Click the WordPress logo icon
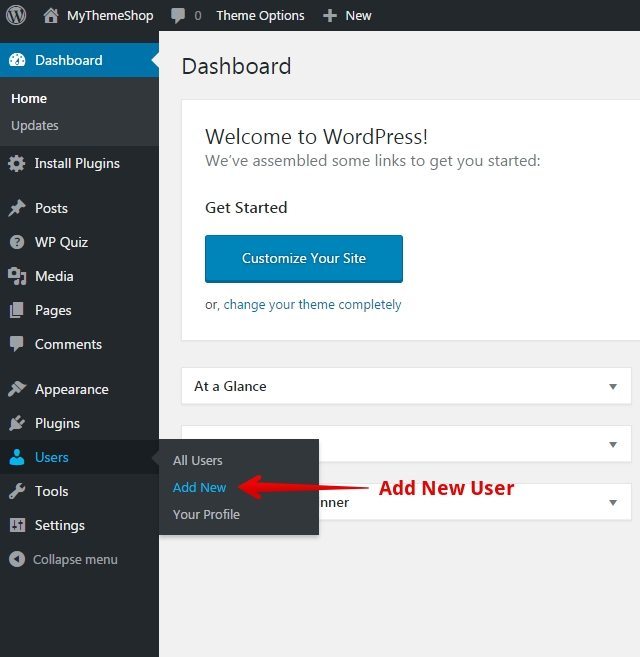This screenshot has width=640, height=657. point(16,16)
